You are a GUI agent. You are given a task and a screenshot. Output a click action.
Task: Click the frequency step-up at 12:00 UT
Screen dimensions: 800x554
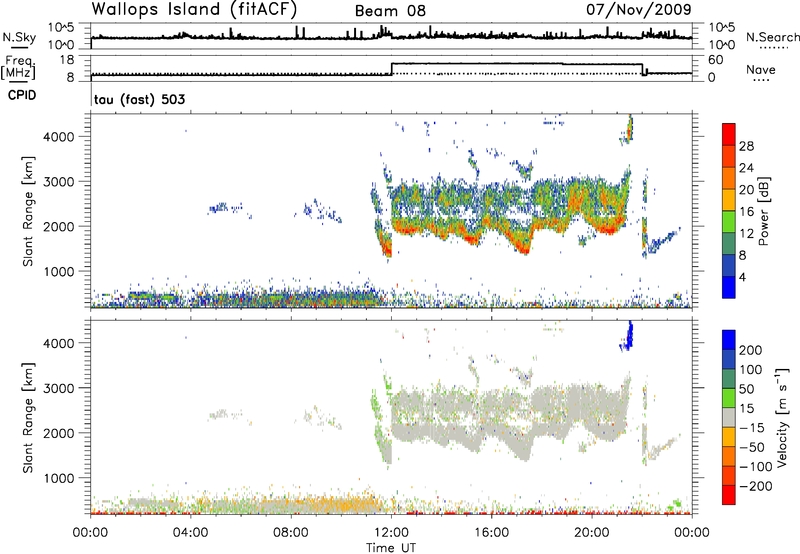coord(391,69)
